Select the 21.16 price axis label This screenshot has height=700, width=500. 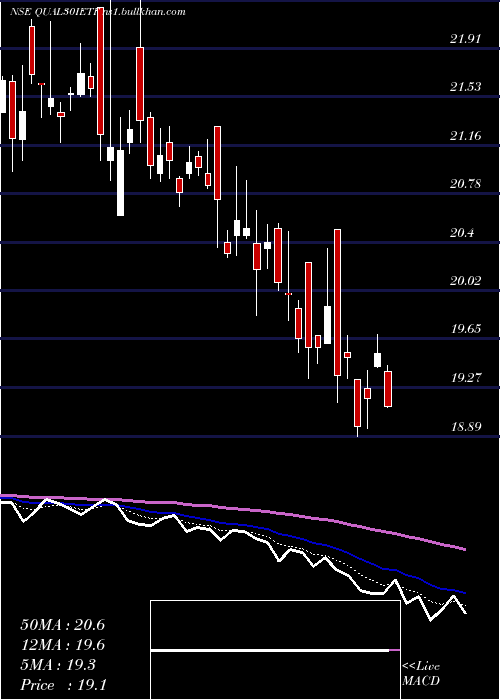tap(466, 136)
